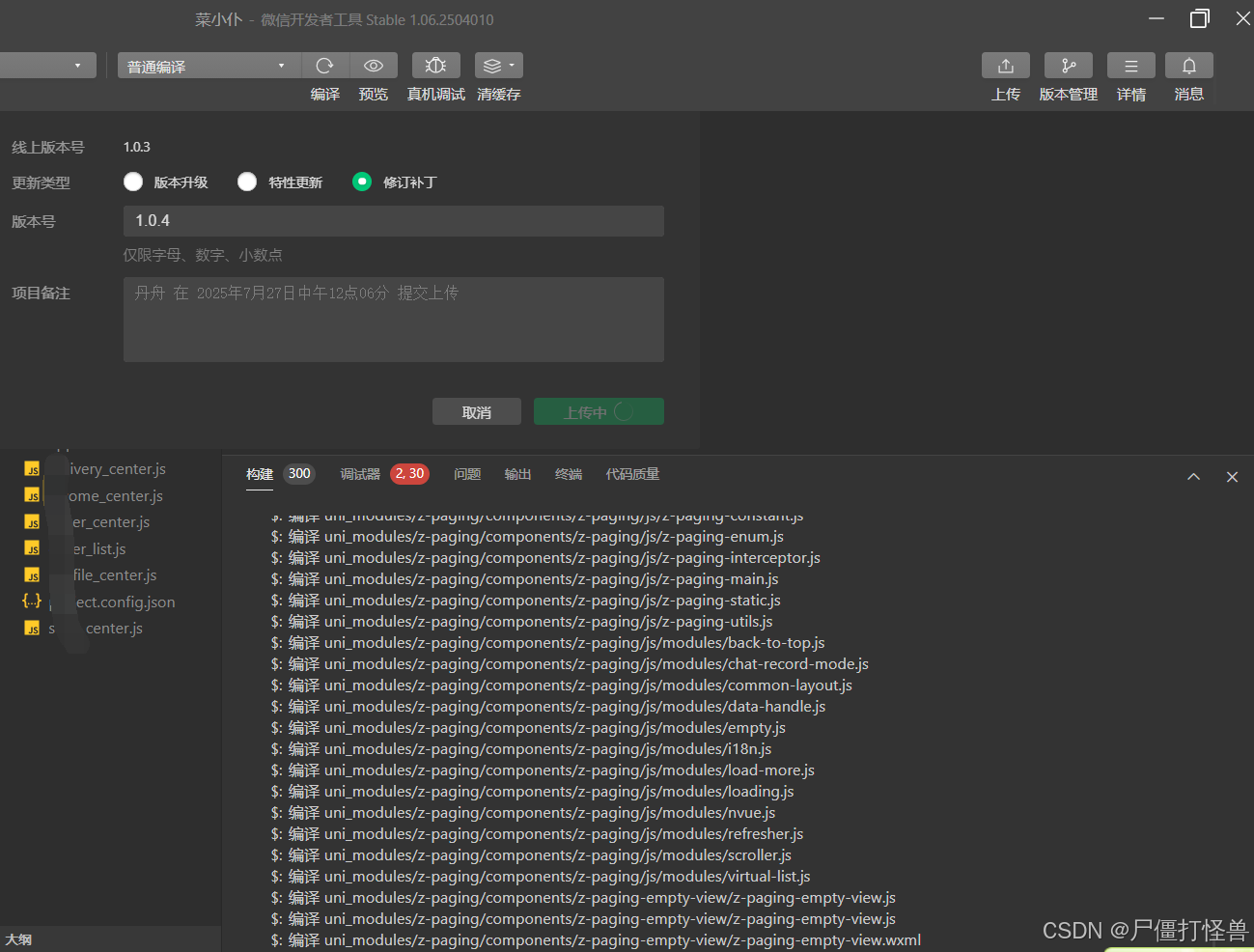This screenshot has width=1254, height=952.
Task: Click online version number 1.0.3
Action: point(137,147)
